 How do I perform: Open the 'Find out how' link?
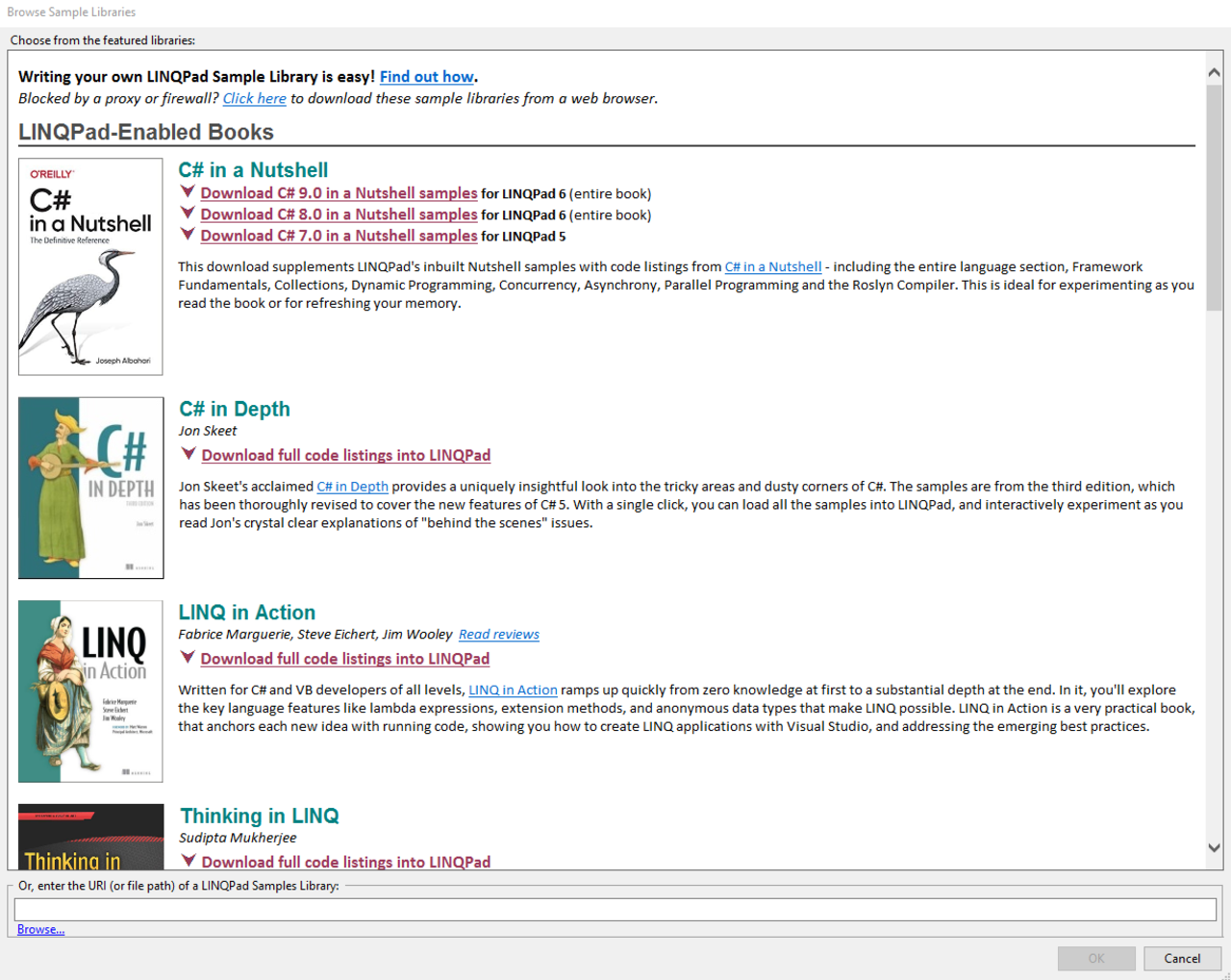(426, 77)
